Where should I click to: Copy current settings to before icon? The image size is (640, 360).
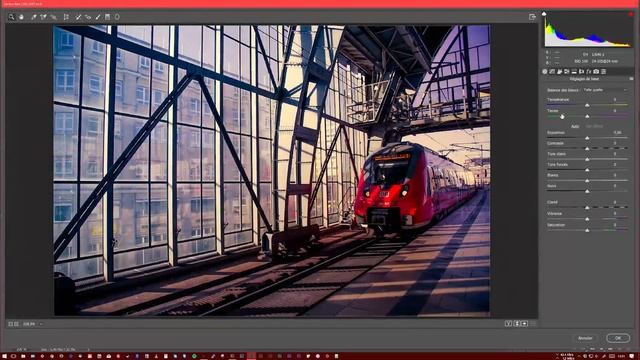(x=524, y=324)
